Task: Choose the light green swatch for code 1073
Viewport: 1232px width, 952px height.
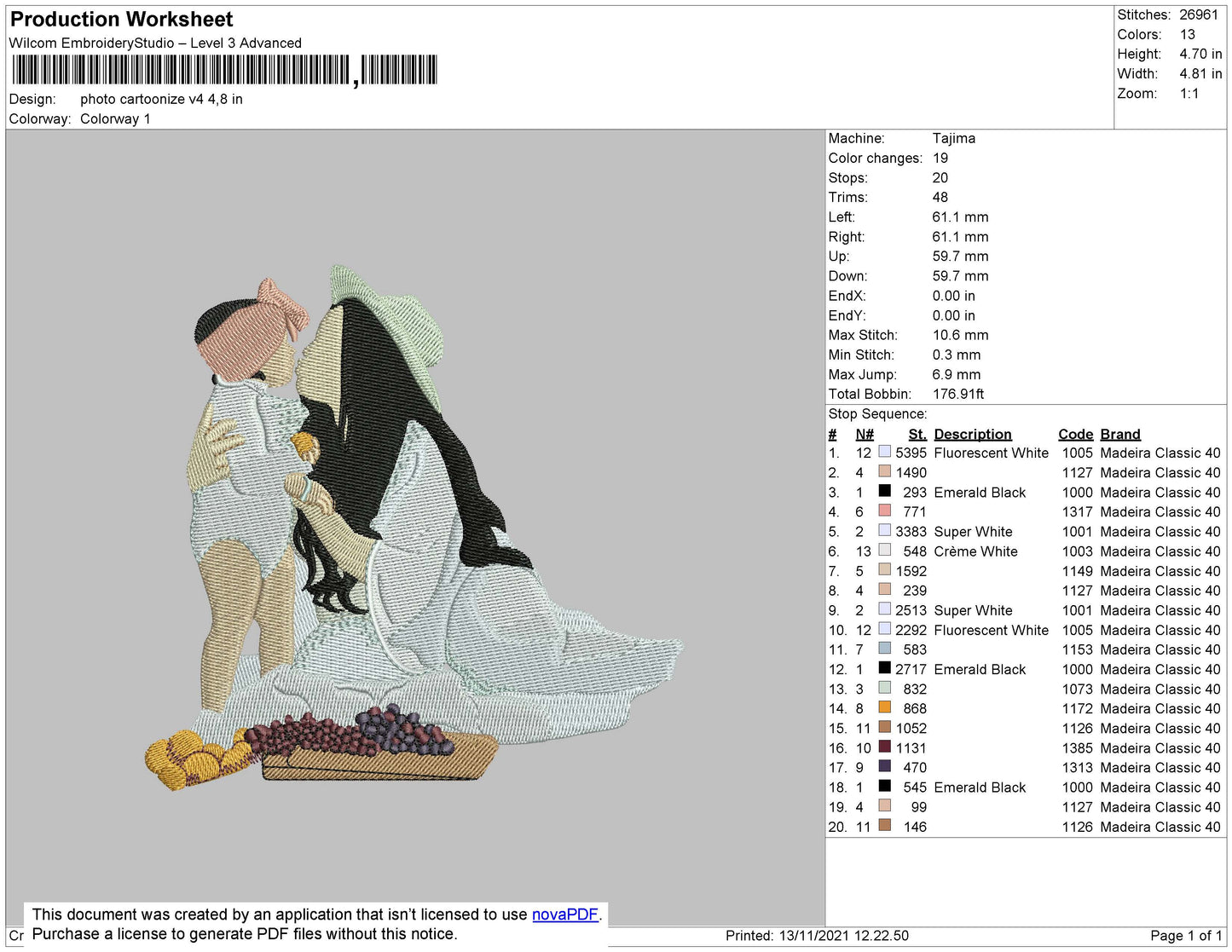Action: (885, 688)
